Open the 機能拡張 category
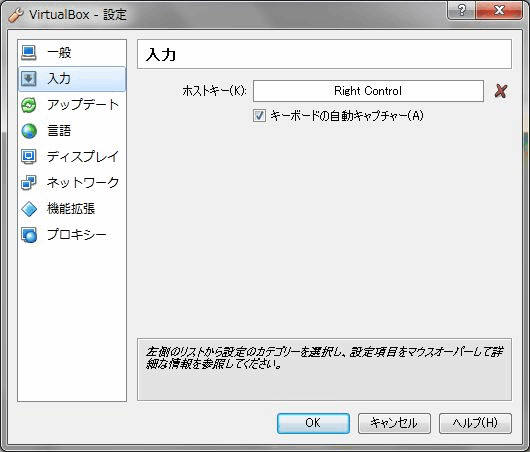 pyautogui.click(x=72, y=209)
